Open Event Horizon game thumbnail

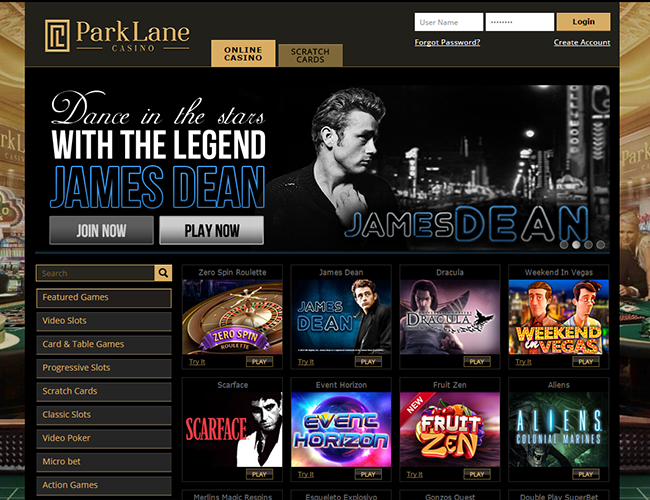[x=341, y=430]
